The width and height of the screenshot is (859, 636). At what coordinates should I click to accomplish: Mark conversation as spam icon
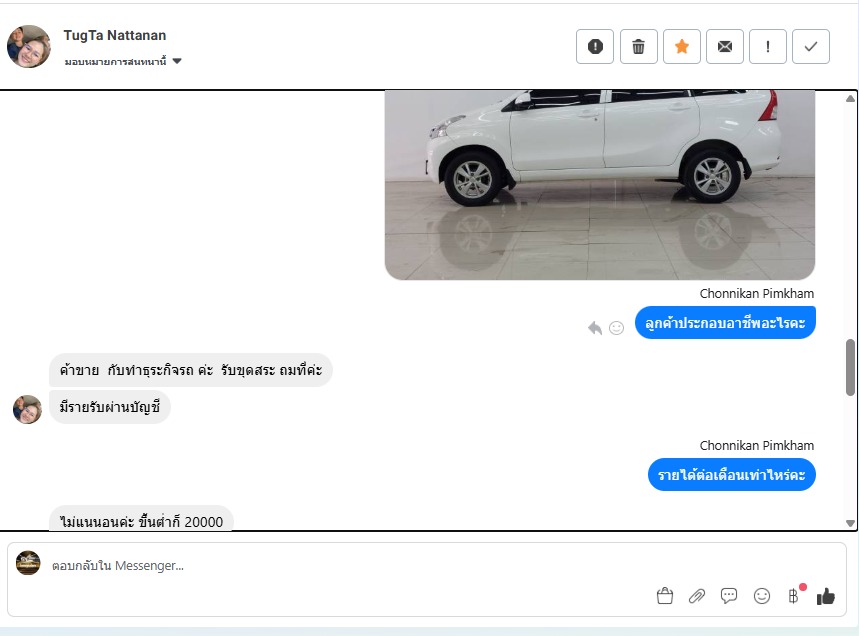click(x=595, y=47)
